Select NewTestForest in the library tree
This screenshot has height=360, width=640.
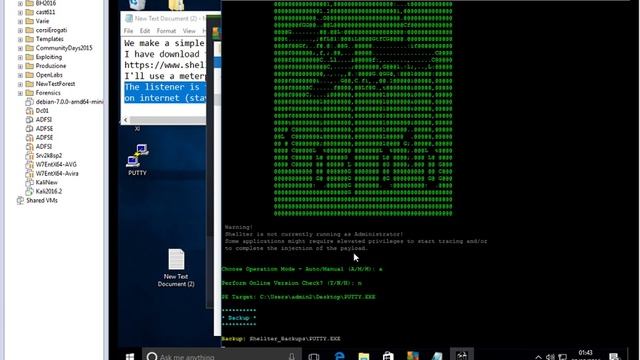pyautogui.click(x=56, y=84)
